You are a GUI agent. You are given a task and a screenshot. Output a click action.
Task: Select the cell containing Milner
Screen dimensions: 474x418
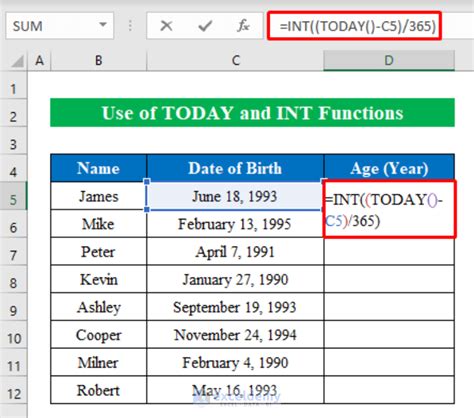[x=98, y=362]
